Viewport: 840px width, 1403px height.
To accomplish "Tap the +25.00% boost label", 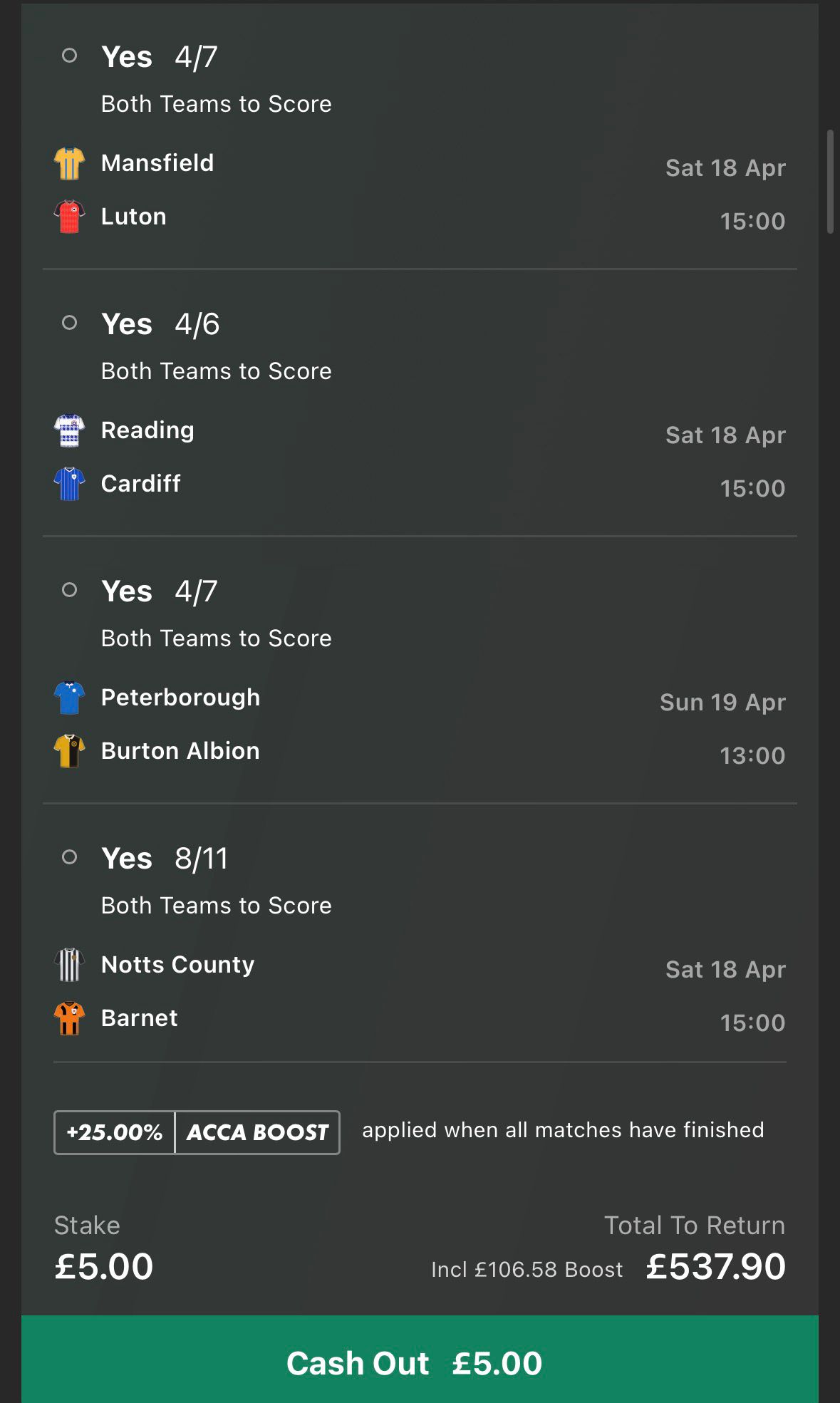I will click(x=114, y=1132).
